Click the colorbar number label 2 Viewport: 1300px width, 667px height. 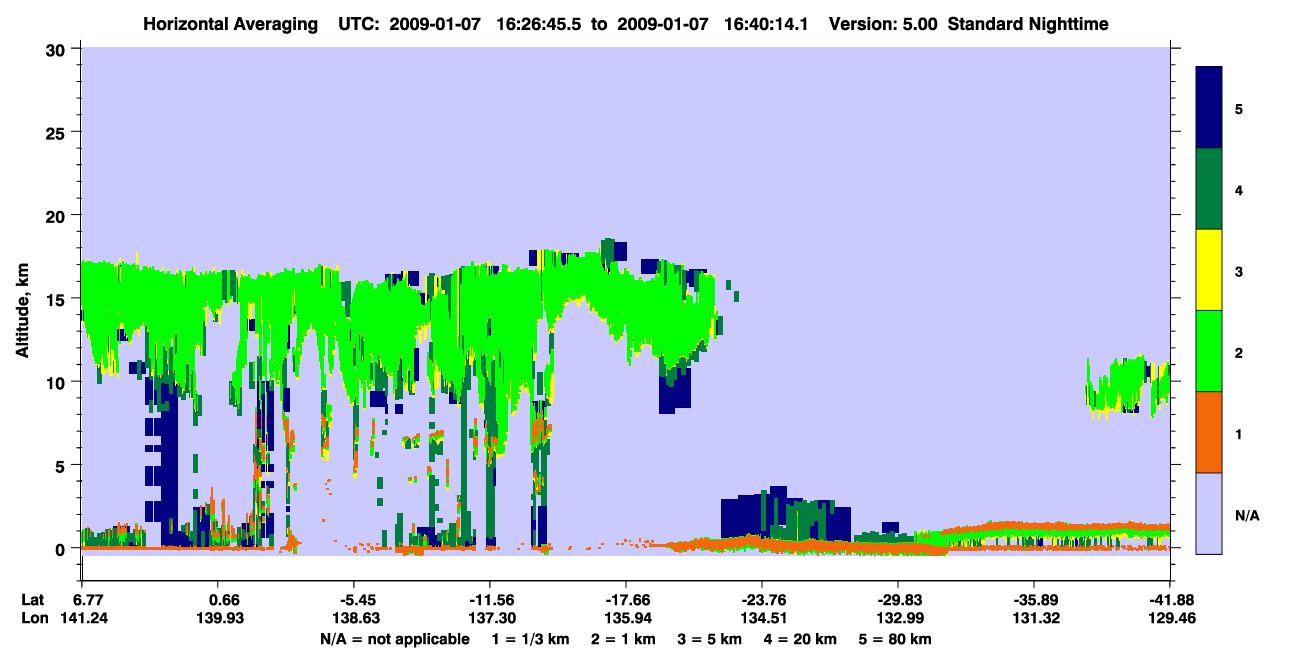pos(1239,351)
